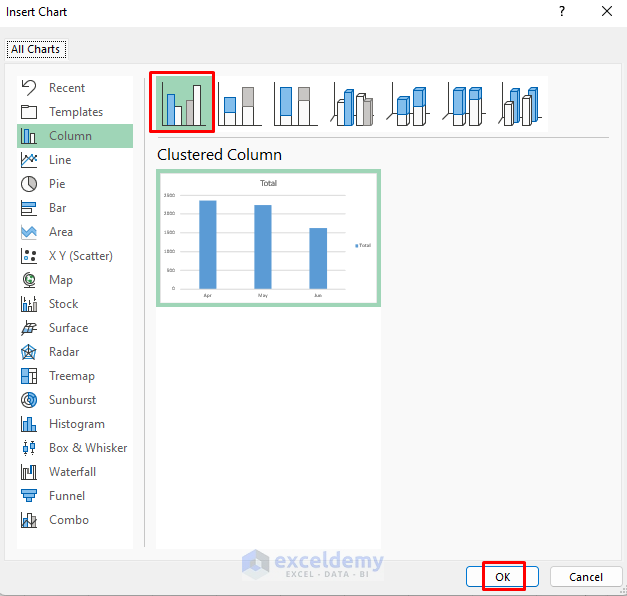This screenshot has height=596, width=627.
Task: Select the highlighted Column category label
Action: point(70,136)
